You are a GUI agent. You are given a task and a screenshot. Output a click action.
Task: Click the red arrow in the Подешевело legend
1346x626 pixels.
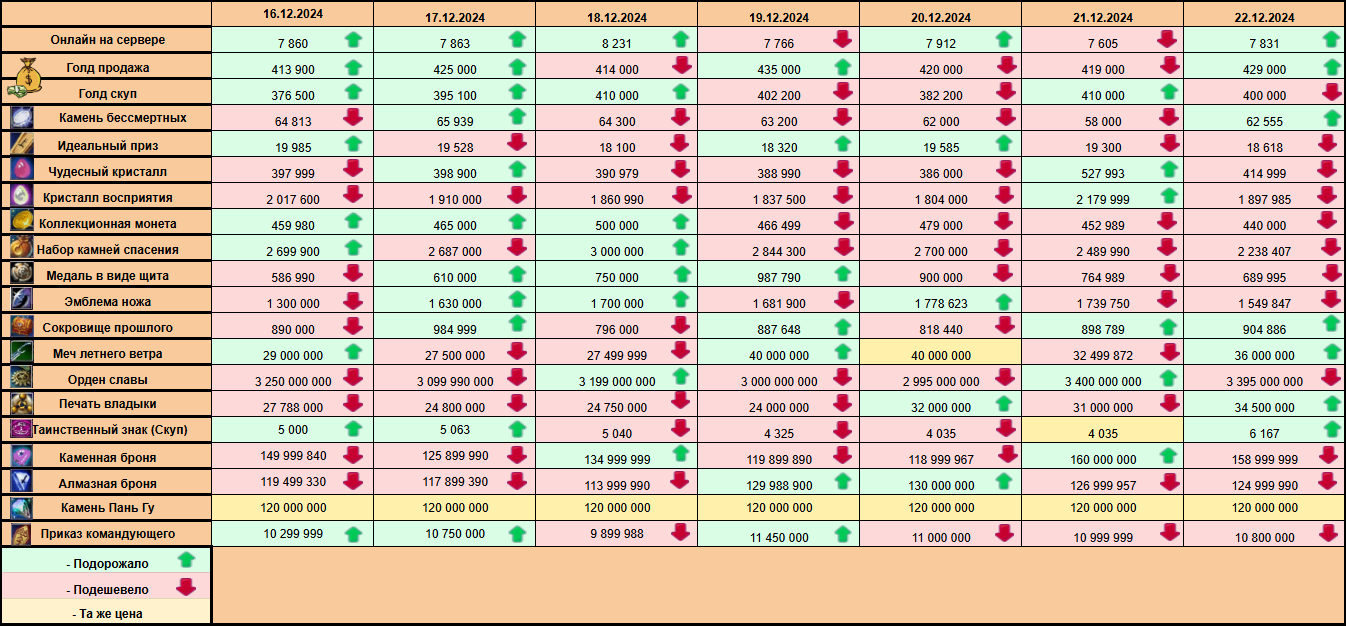(x=186, y=587)
